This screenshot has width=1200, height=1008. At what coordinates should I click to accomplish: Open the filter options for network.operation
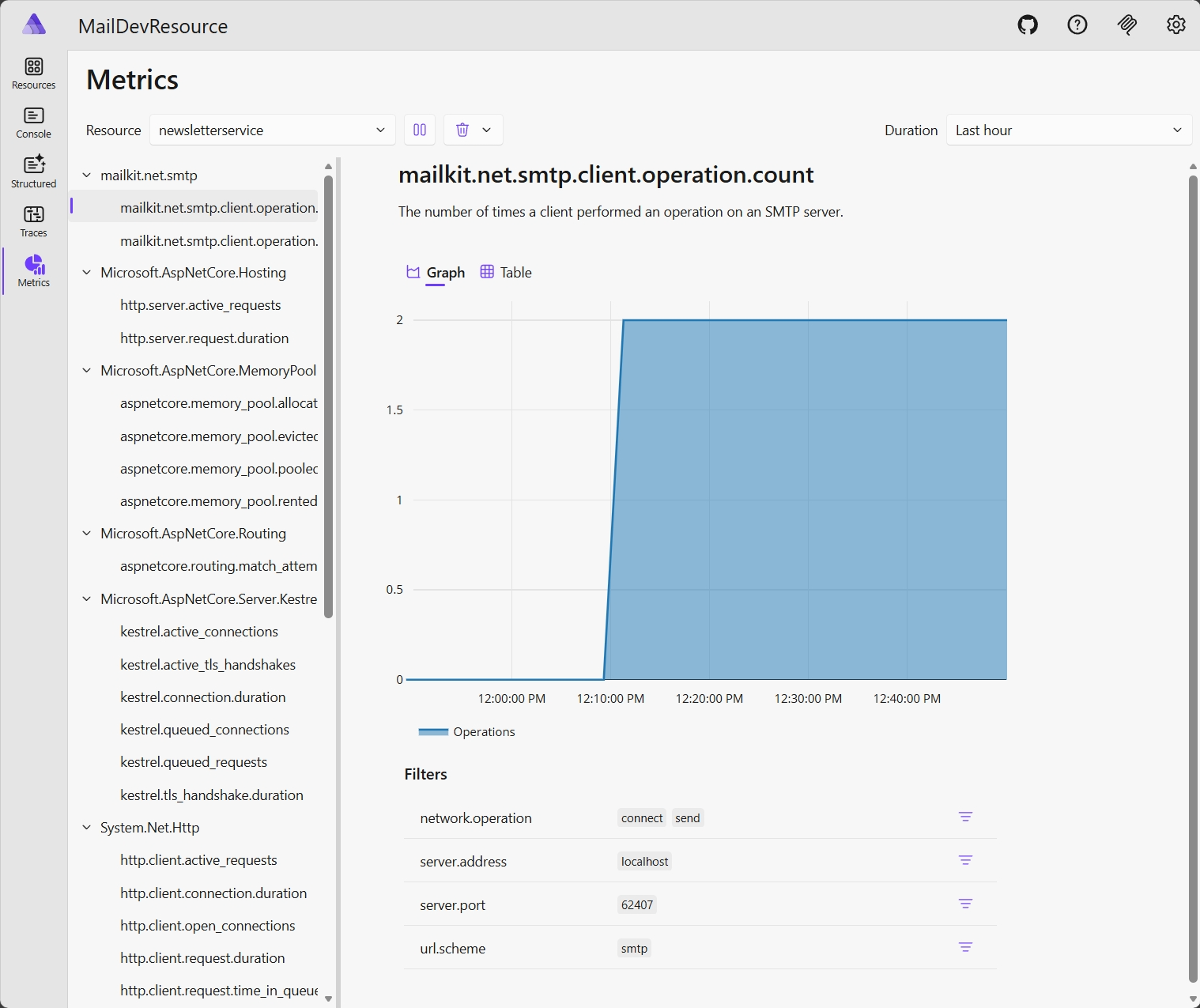pyautogui.click(x=965, y=817)
